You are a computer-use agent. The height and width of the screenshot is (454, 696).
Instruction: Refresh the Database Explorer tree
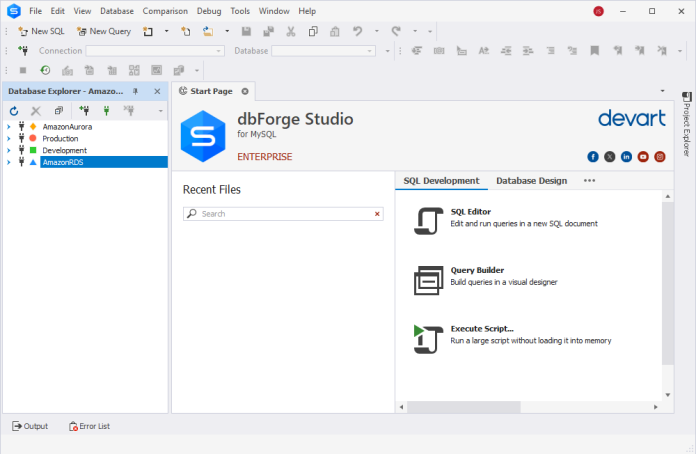tap(14, 110)
